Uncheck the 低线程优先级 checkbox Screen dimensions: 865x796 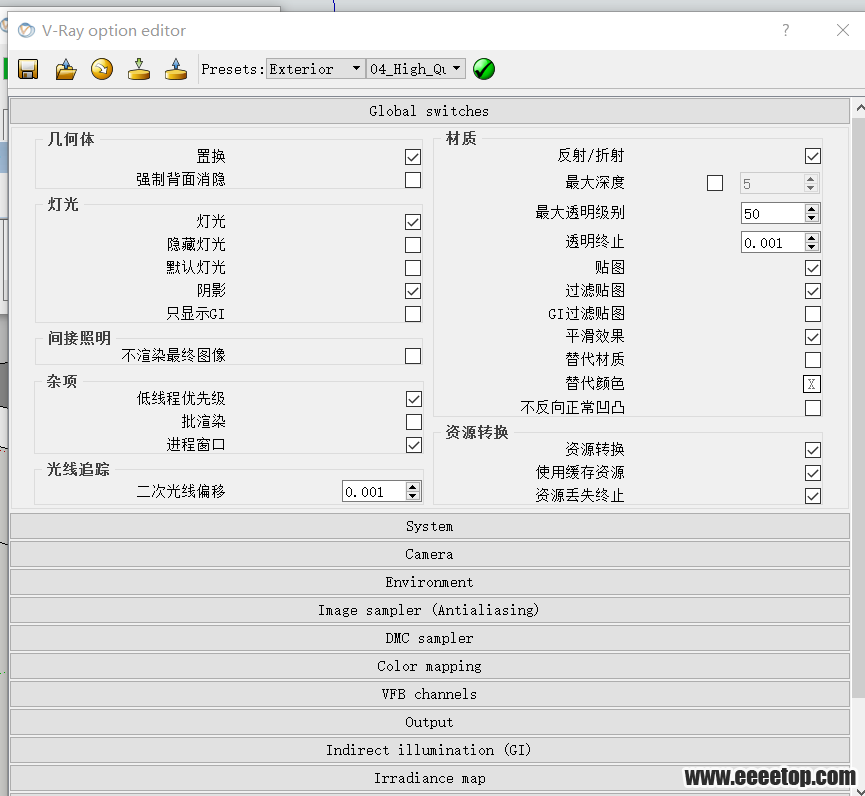point(414,399)
